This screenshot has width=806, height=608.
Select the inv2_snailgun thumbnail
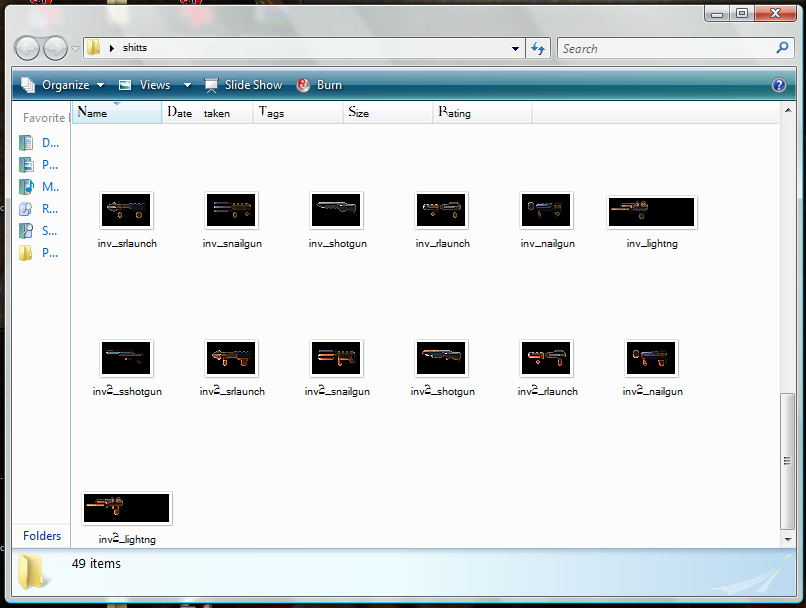(x=336, y=359)
